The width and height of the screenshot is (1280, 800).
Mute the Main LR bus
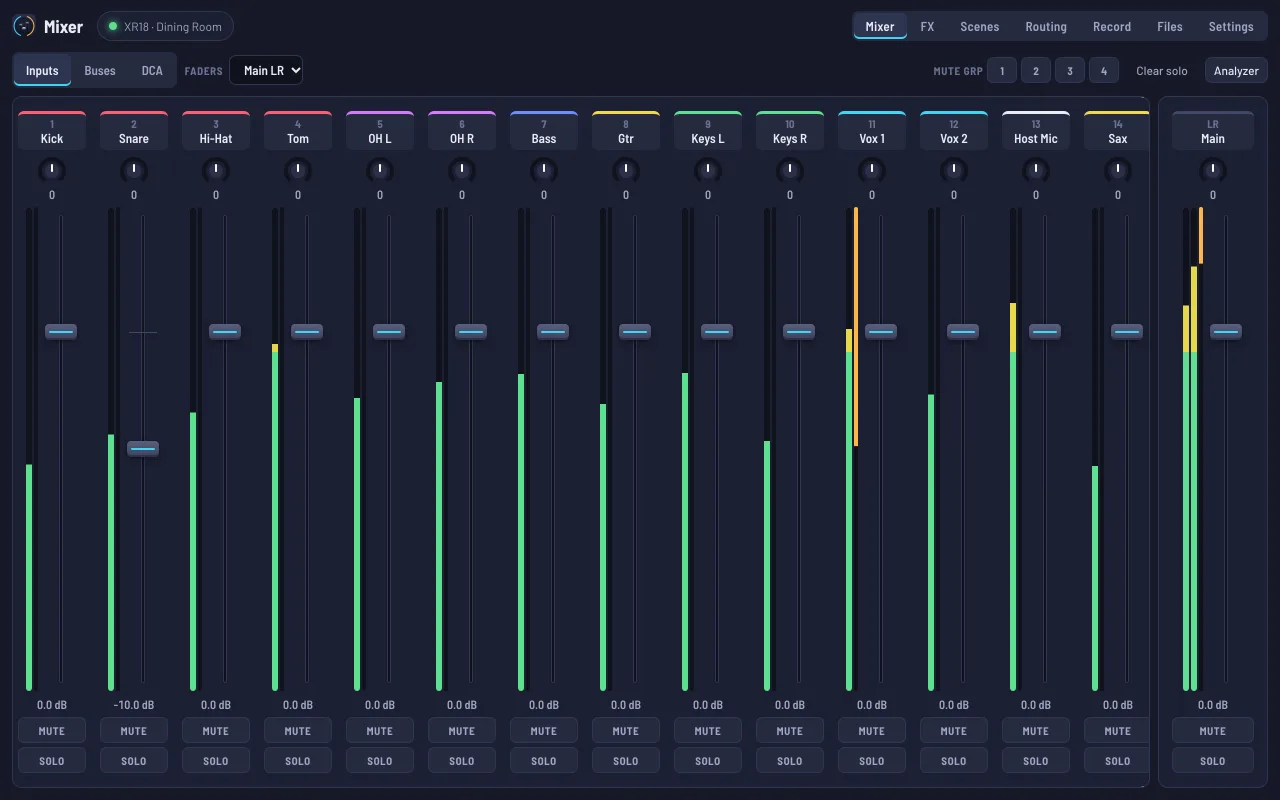click(x=1213, y=731)
